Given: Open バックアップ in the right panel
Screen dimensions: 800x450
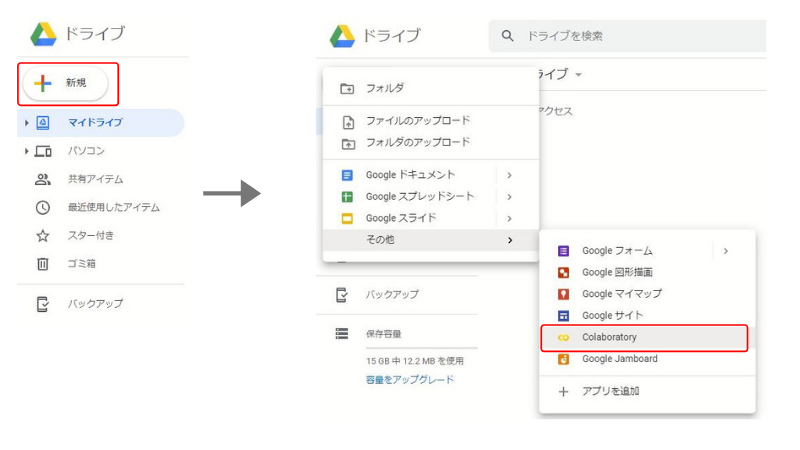Looking at the screenshot, I should (392, 295).
